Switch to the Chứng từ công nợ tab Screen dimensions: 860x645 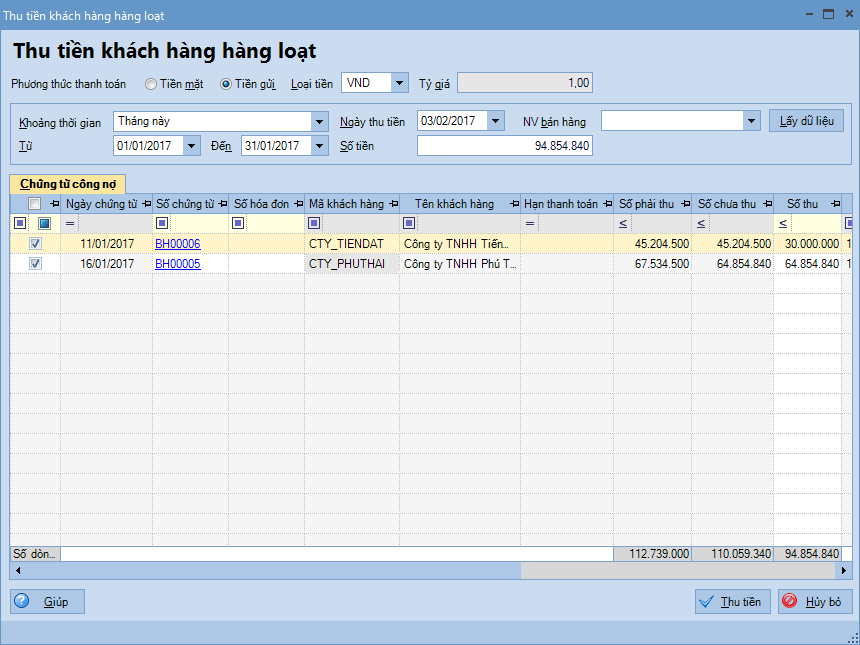click(x=66, y=184)
